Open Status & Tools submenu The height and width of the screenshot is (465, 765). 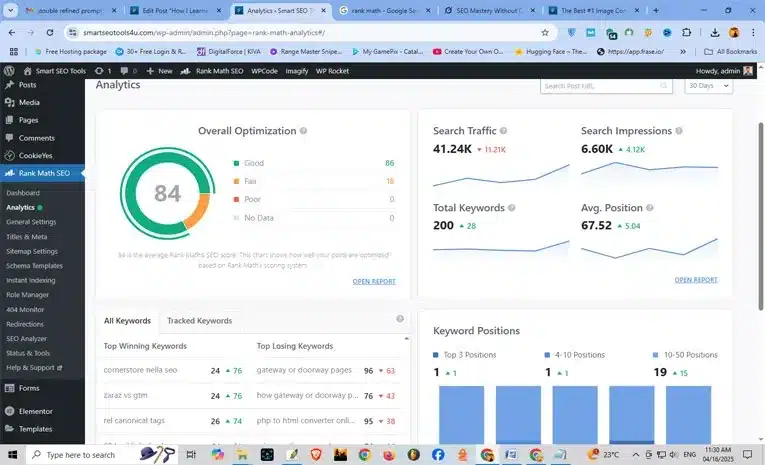point(28,353)
